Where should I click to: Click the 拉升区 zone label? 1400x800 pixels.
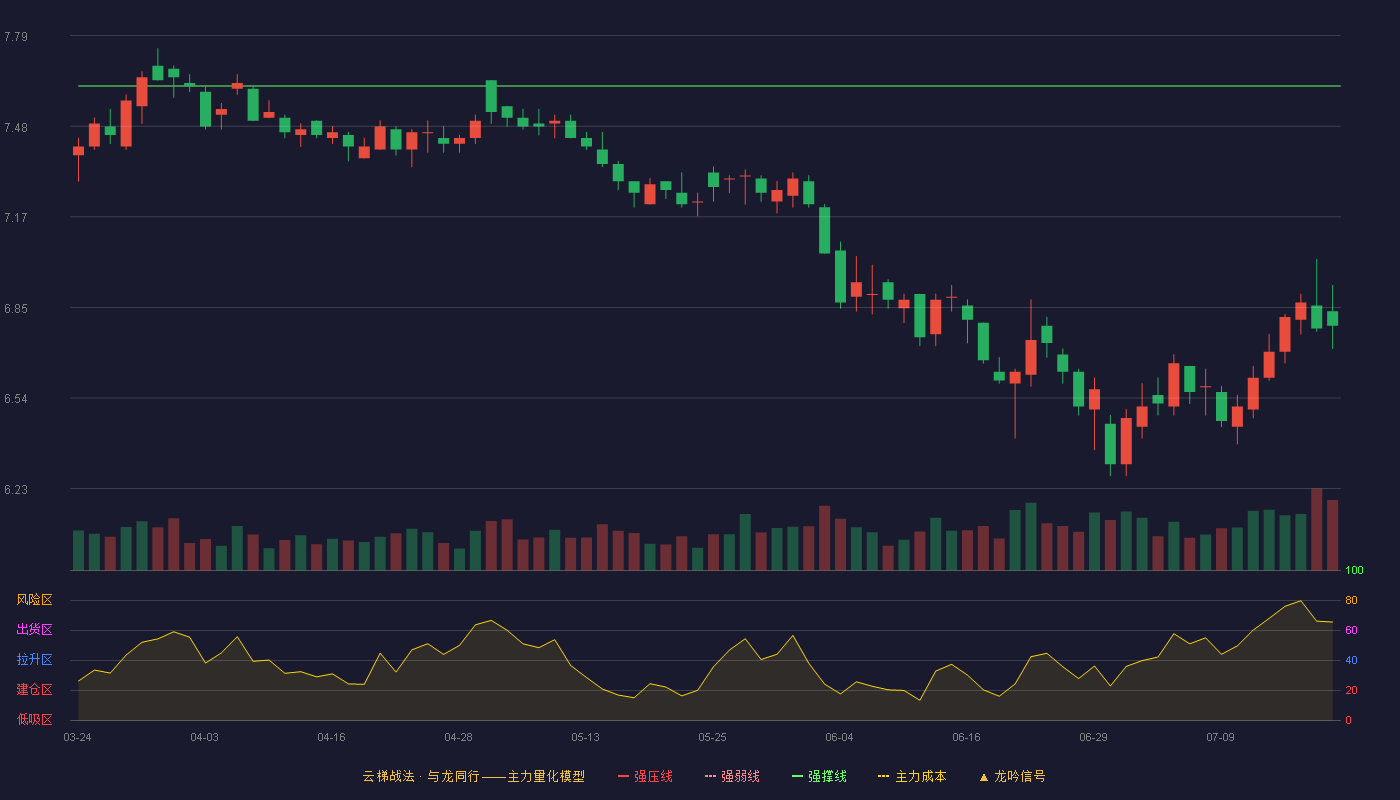pos(35,660)
